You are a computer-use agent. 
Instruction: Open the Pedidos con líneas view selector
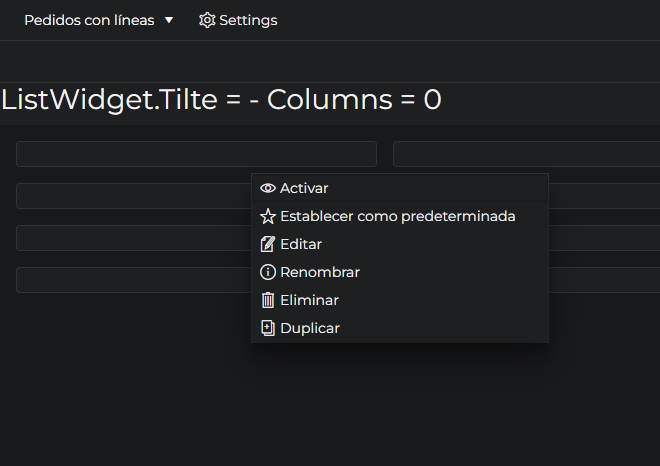point(89,20)
